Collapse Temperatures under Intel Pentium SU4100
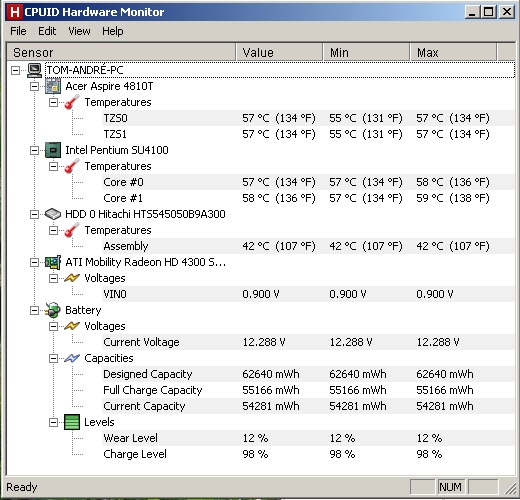The width and height of the screenshot is (520, 500). pyautogui.click(x=53, y=166)
